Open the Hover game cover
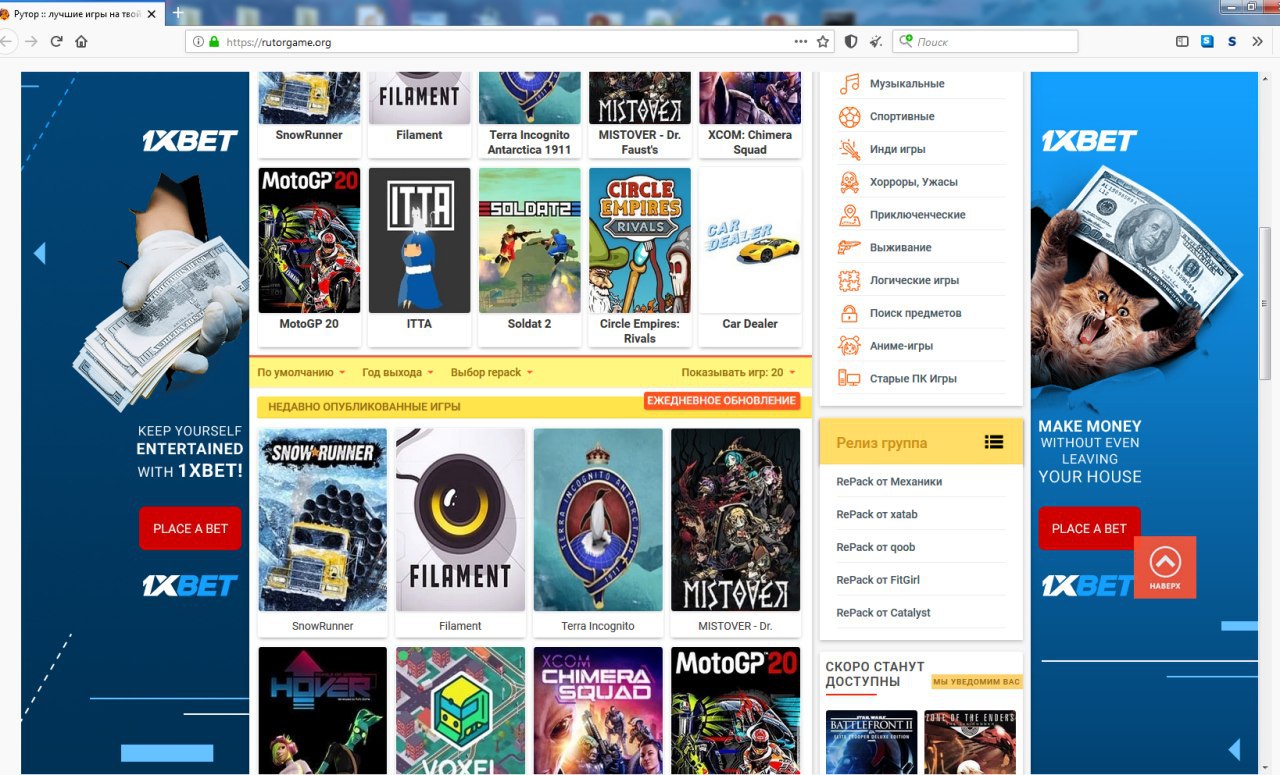The width and height of the screenshot is (1280, 775). pyautogui.click(x=323, y=711)
